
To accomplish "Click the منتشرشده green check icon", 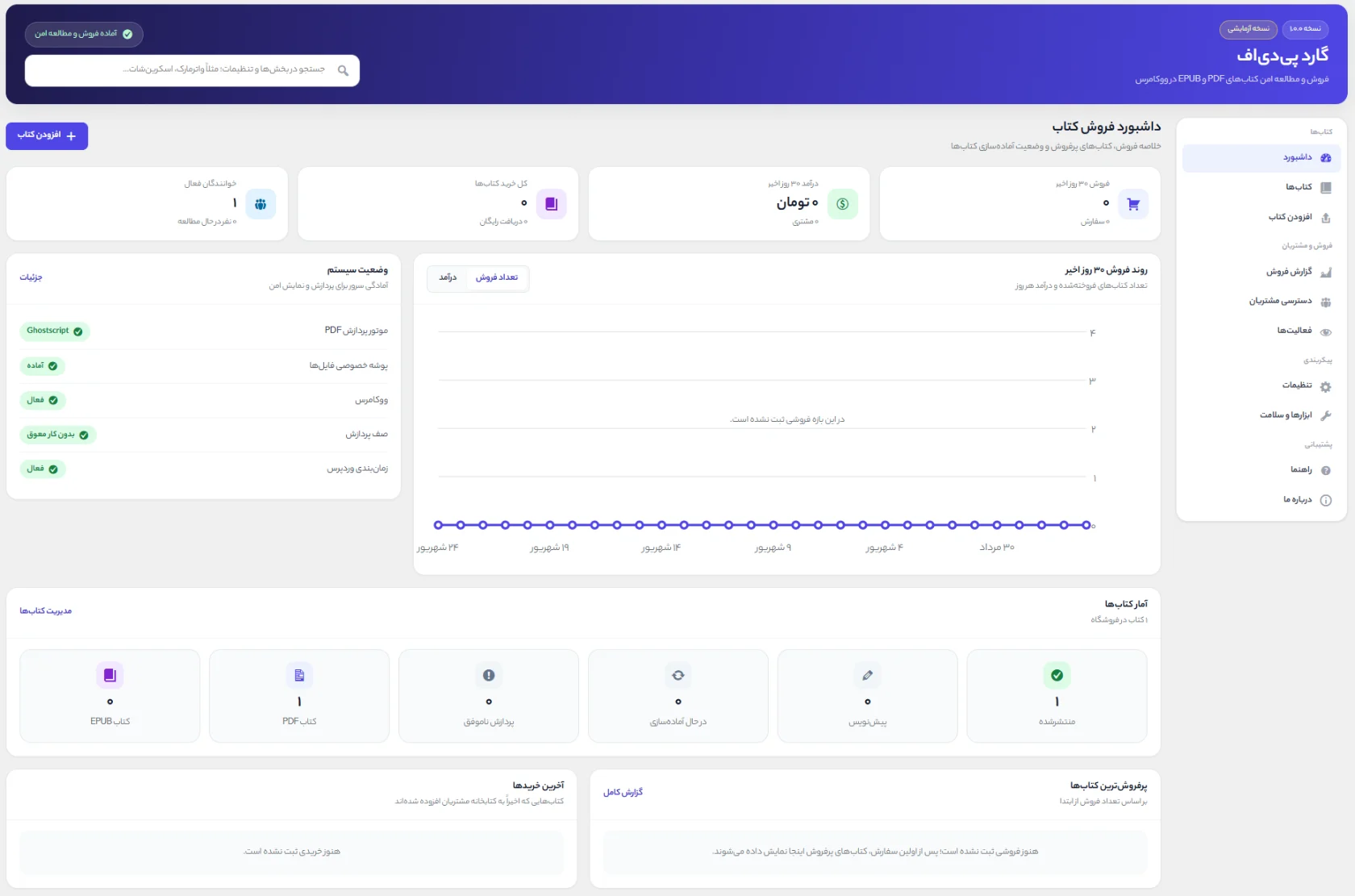I will [1057, 675].
